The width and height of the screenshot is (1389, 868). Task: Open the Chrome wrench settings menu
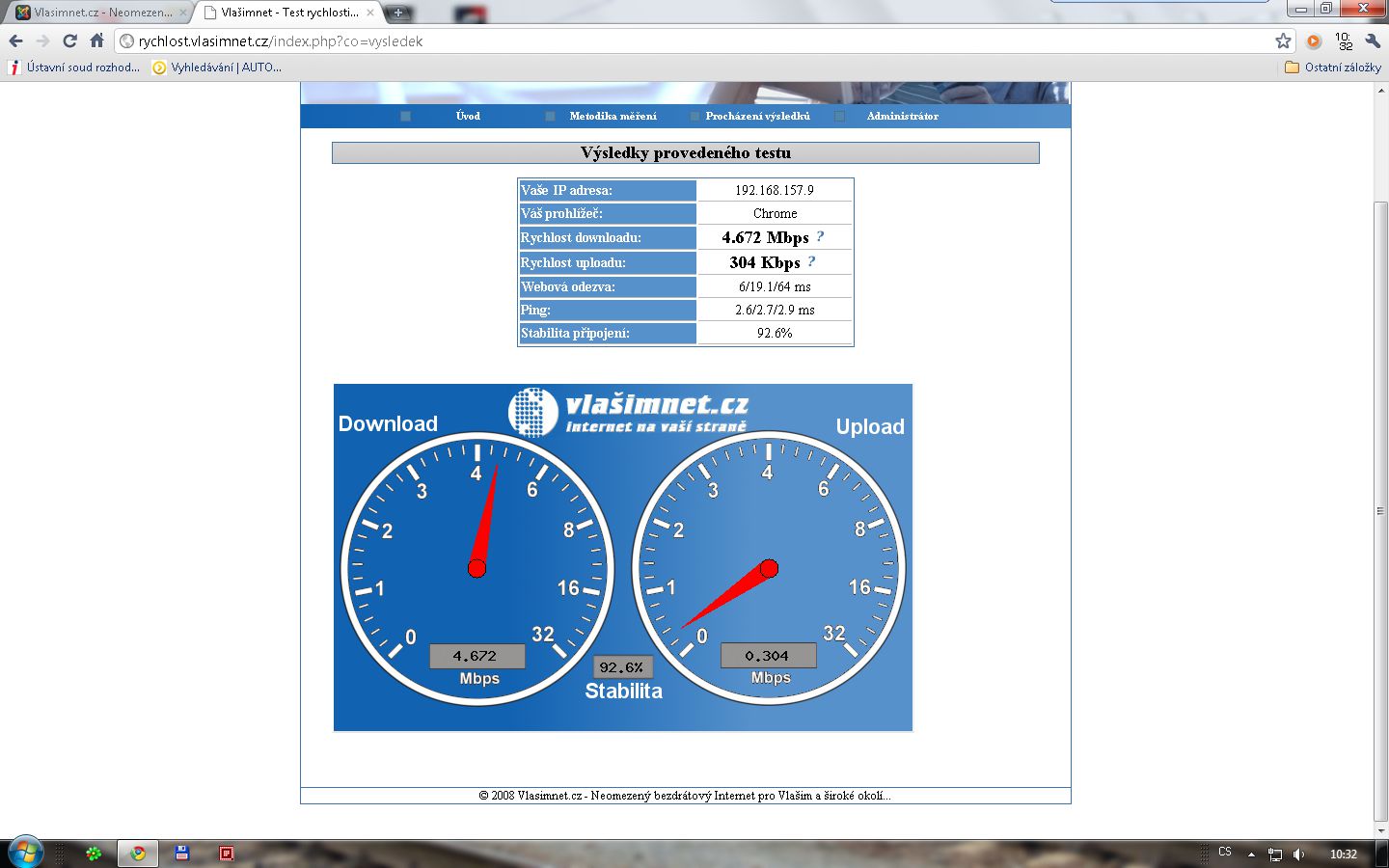1373,41
